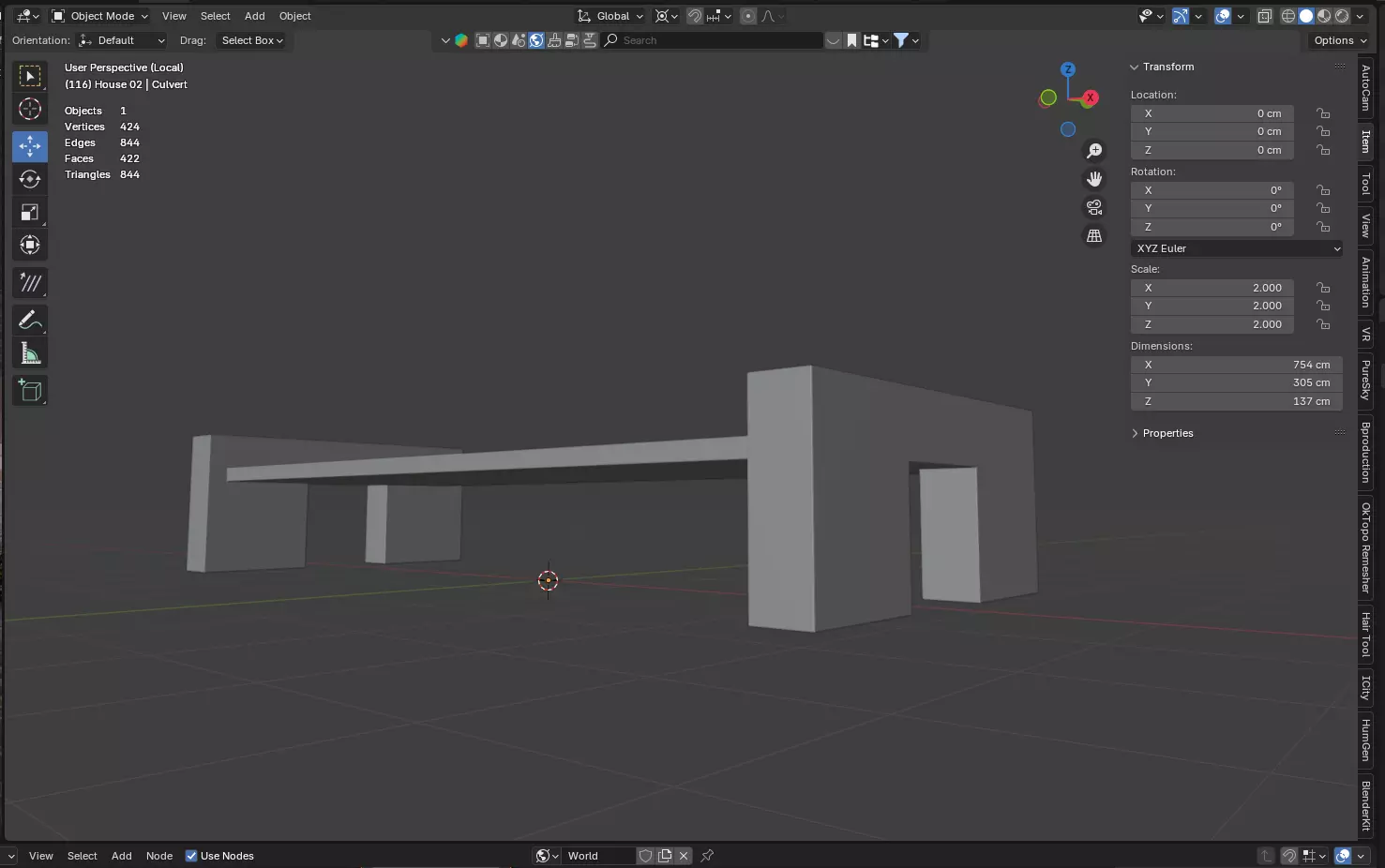Switch to material preview shading
Viewport: 1385px width, 868px height.
pos(1324,16)
